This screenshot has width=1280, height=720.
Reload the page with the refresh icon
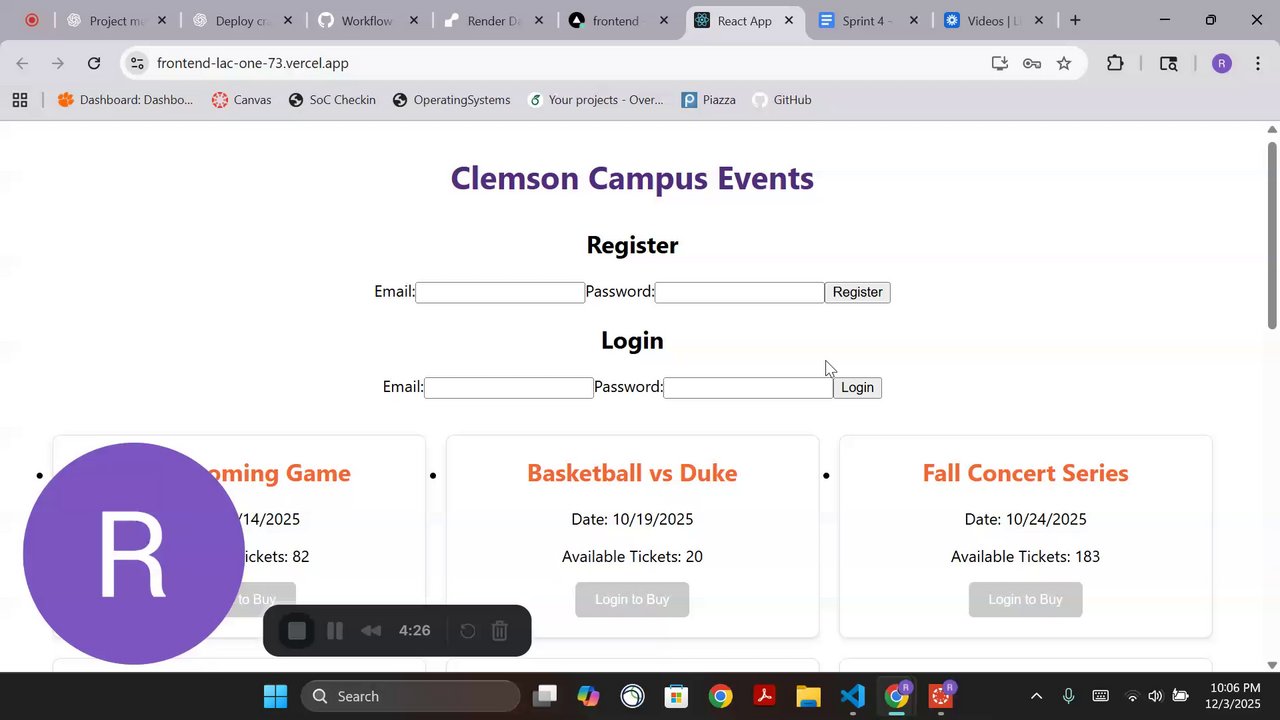94,63
